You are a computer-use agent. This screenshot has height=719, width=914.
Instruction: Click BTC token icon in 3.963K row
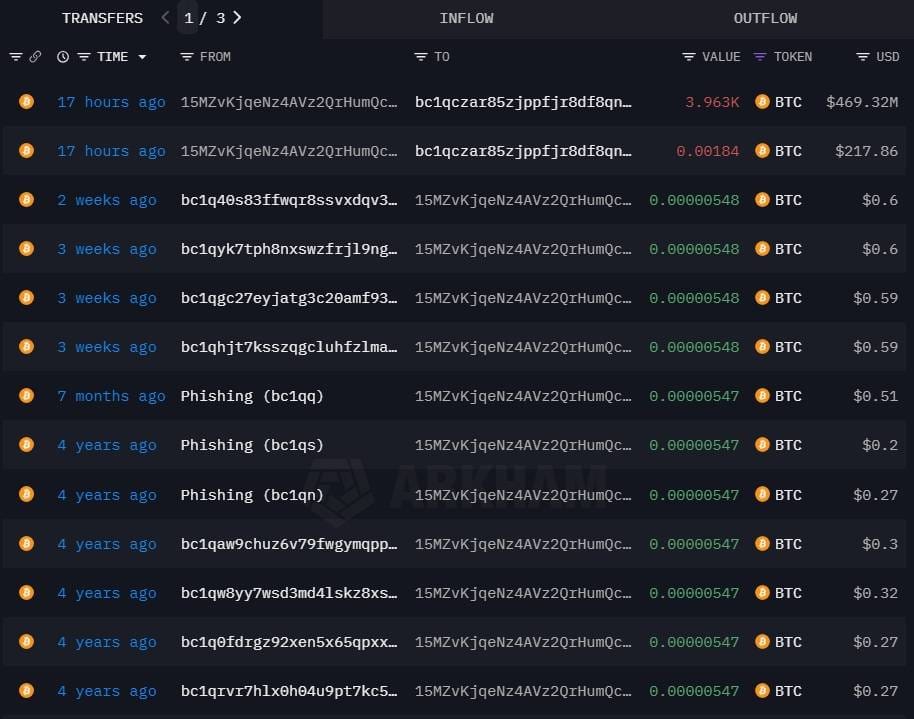pos(762,102)
